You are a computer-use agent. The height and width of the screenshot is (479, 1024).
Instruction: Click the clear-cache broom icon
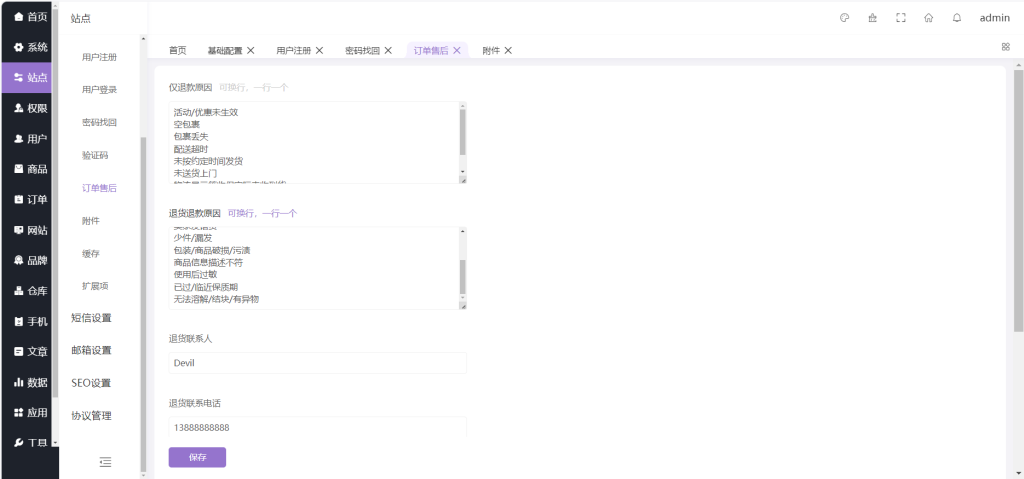click(x=872, y=18)
